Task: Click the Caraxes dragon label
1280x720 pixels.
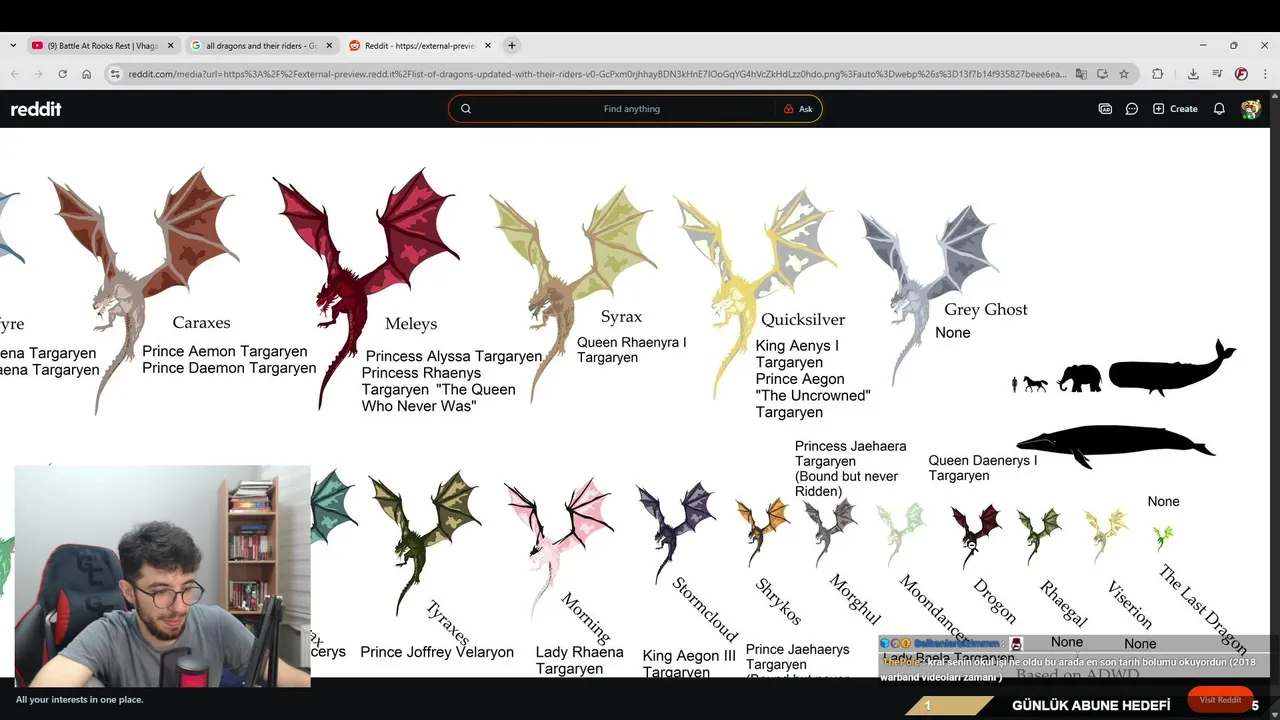Action: [201, 322]
